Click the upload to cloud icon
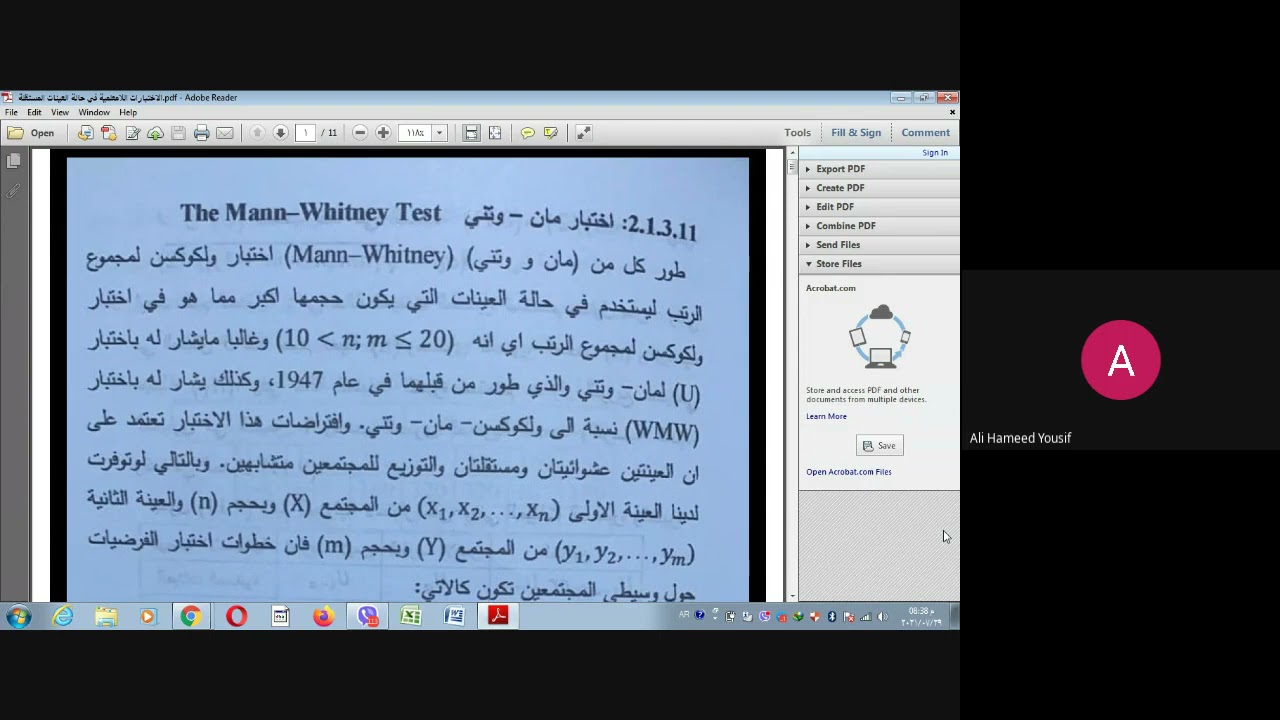This screenshot has width=1280, height=720. click(155, 133)
